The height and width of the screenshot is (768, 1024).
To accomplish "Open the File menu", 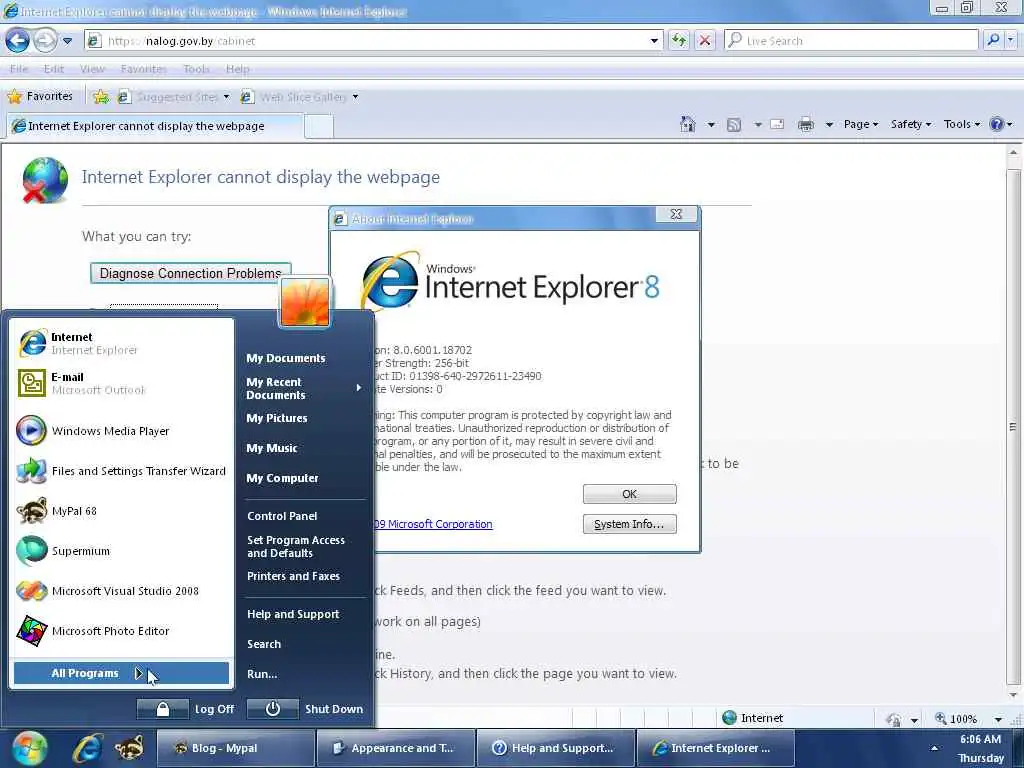I will point(19,69).
